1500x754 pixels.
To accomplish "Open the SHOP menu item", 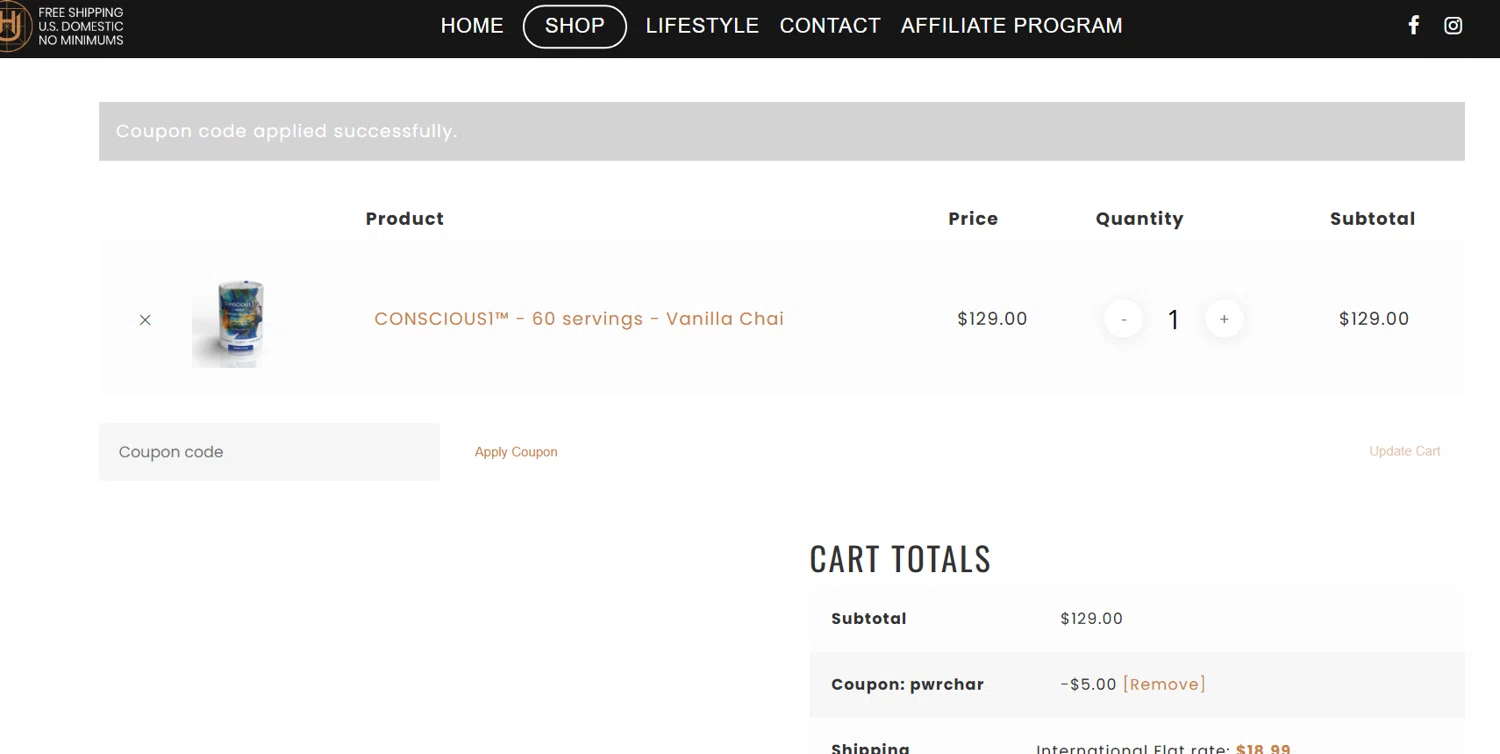I will pos(575,26).
